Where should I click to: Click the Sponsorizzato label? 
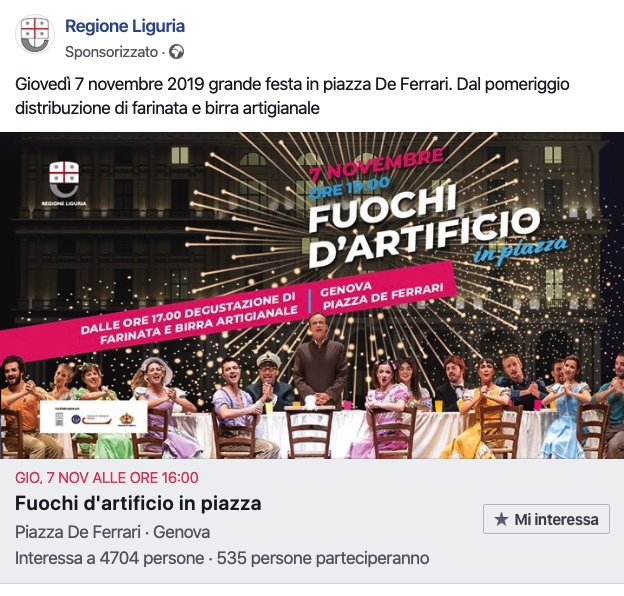click(111, 52)
